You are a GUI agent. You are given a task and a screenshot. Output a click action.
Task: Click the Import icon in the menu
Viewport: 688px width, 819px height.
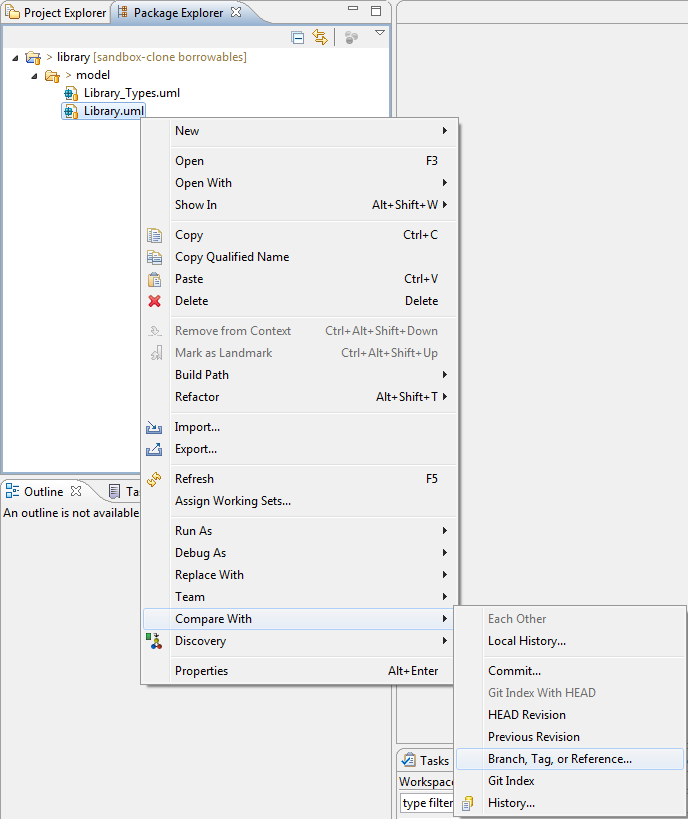pyautogui.click(x=154, y=427)
